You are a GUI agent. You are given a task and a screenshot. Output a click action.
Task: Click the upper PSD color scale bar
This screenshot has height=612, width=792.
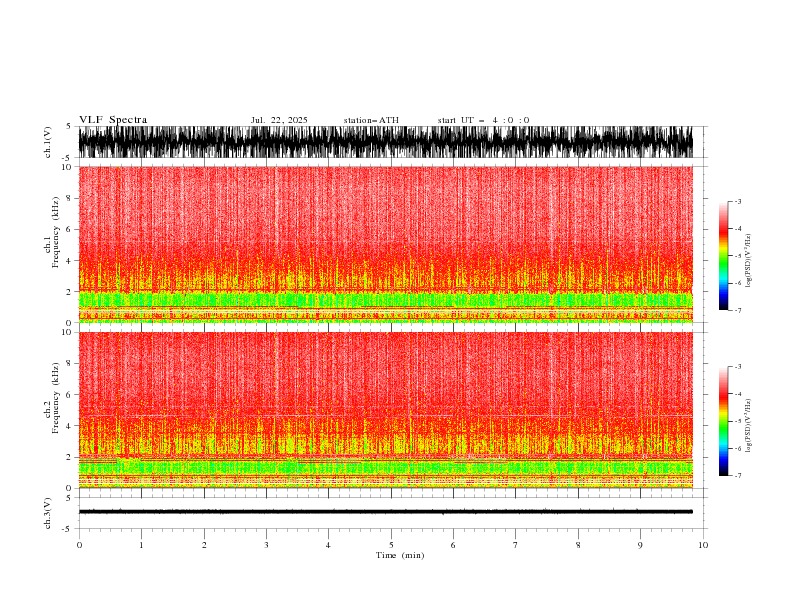pos(723,256)
